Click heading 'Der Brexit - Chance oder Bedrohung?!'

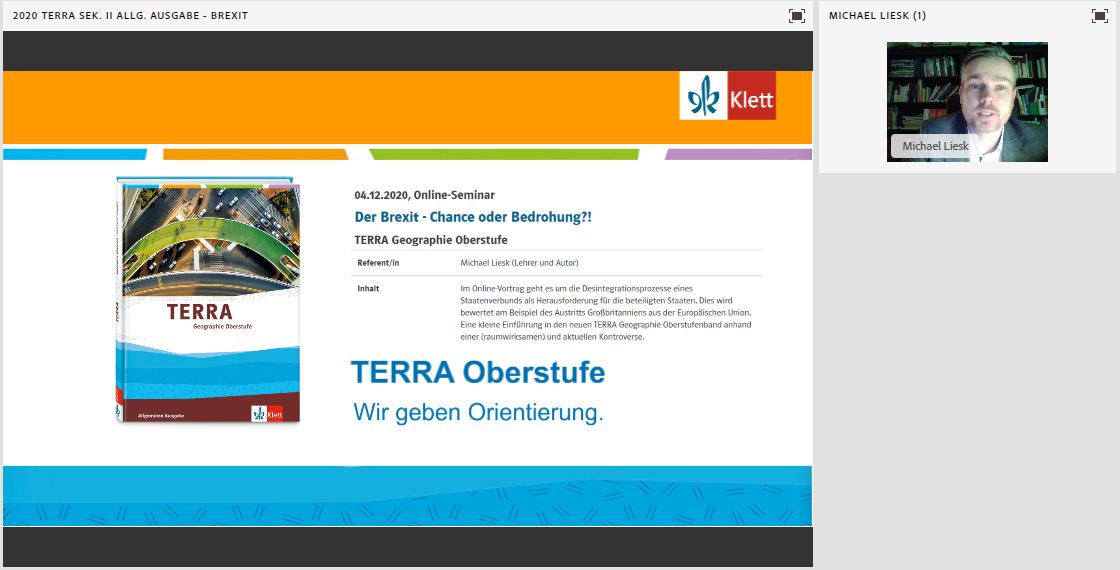pyautogui.click(x=473, y=217)
